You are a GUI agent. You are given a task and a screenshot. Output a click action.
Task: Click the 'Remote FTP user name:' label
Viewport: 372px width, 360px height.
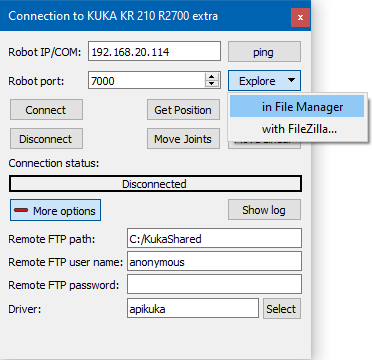click(66, 262)
